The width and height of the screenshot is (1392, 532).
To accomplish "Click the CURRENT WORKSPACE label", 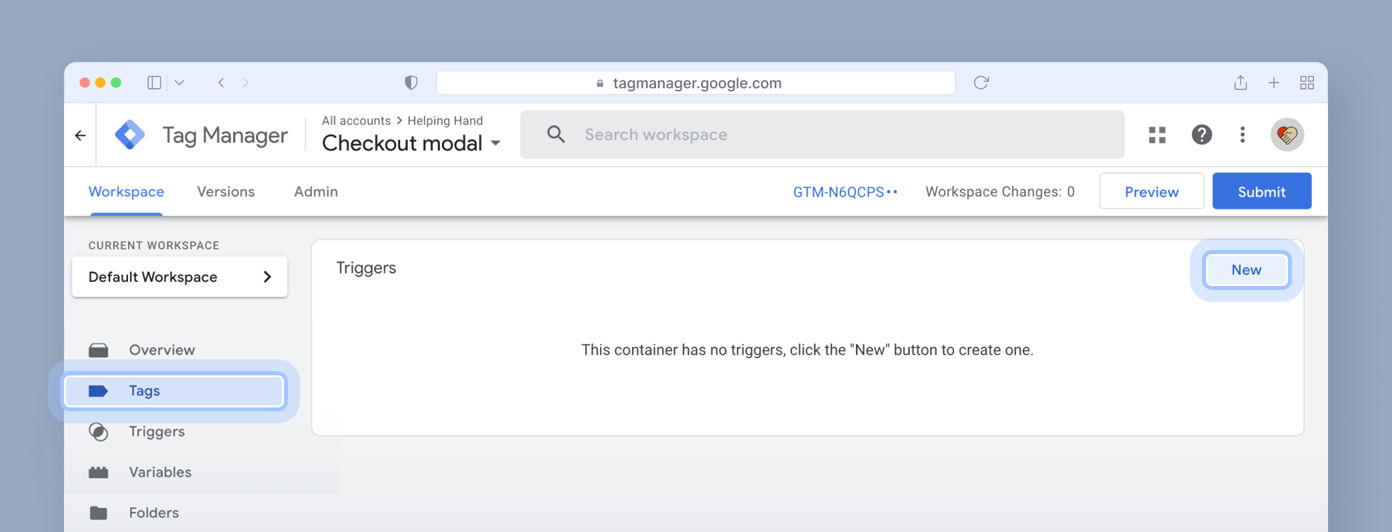I will pyautogui.click(x=154, y=245).
